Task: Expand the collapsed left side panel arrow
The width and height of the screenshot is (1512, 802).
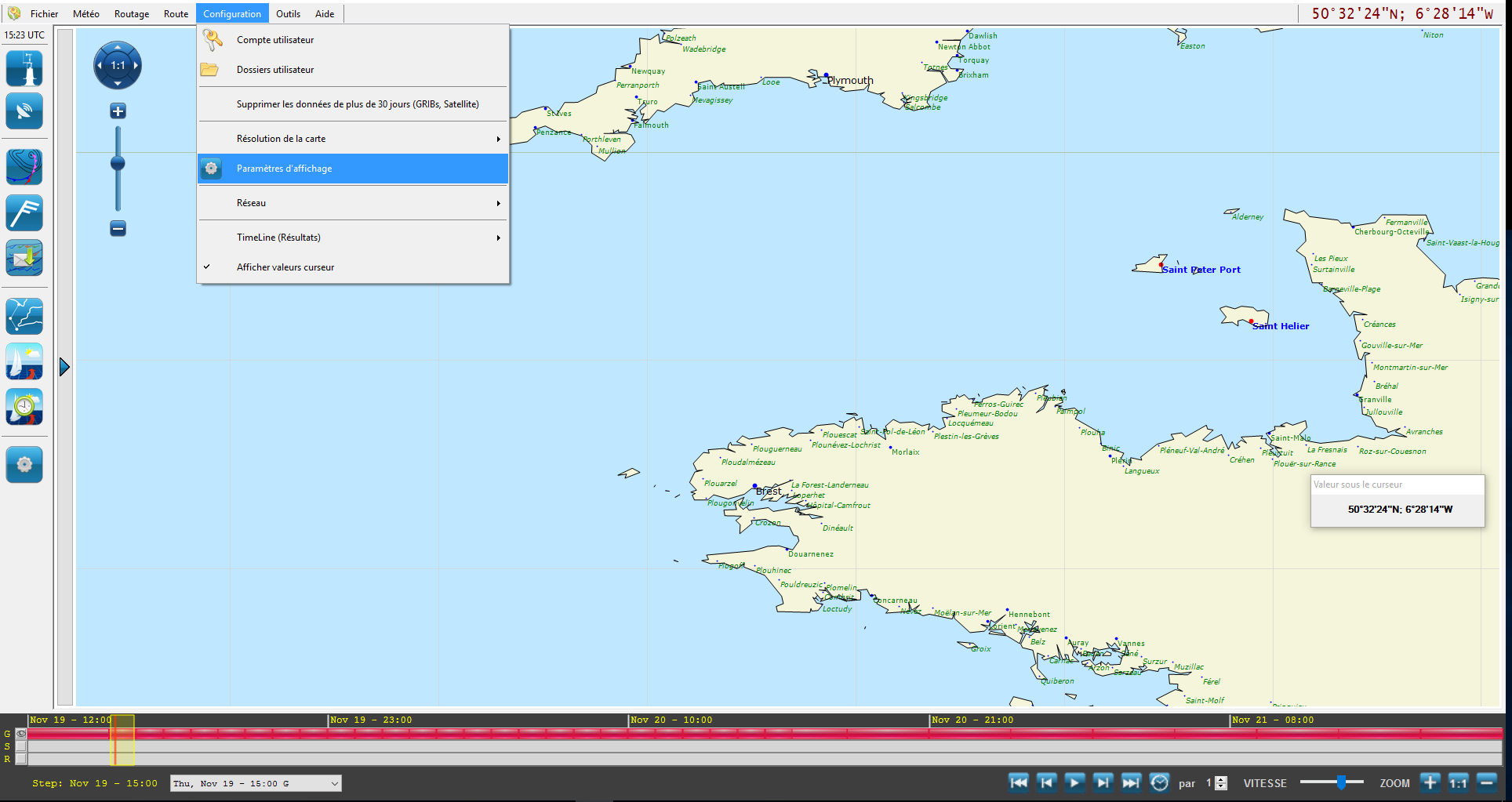Action: tap(64, 367)
